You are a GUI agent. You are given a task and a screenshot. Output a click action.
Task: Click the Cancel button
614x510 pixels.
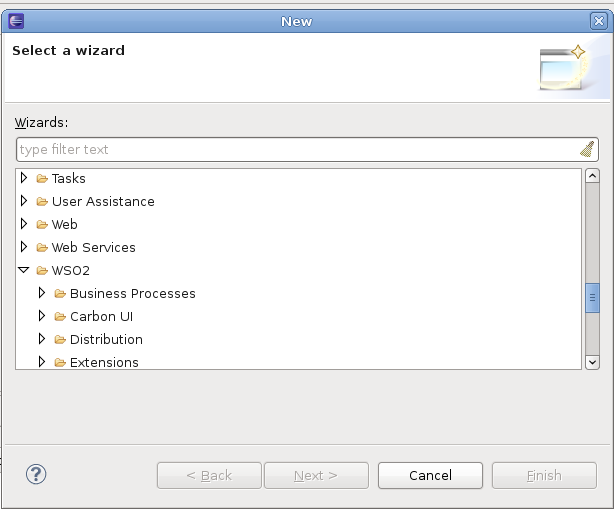tap(430, 476)
